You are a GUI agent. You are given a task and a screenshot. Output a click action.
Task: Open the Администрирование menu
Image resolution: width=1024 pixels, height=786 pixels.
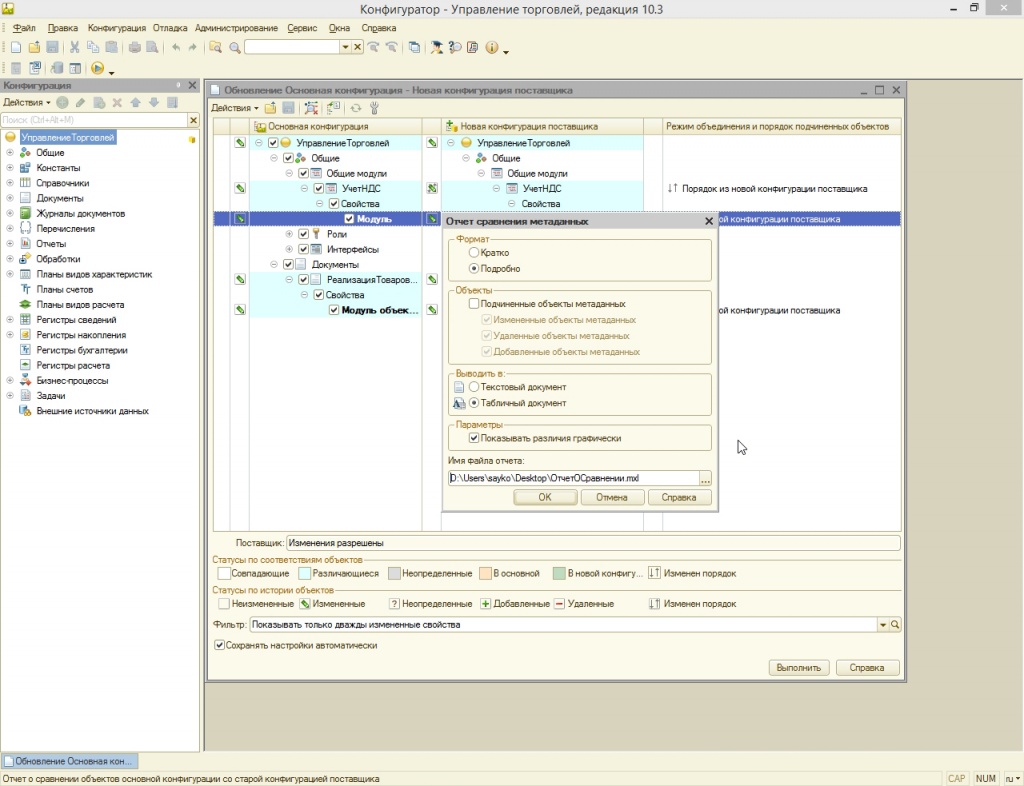236,28
